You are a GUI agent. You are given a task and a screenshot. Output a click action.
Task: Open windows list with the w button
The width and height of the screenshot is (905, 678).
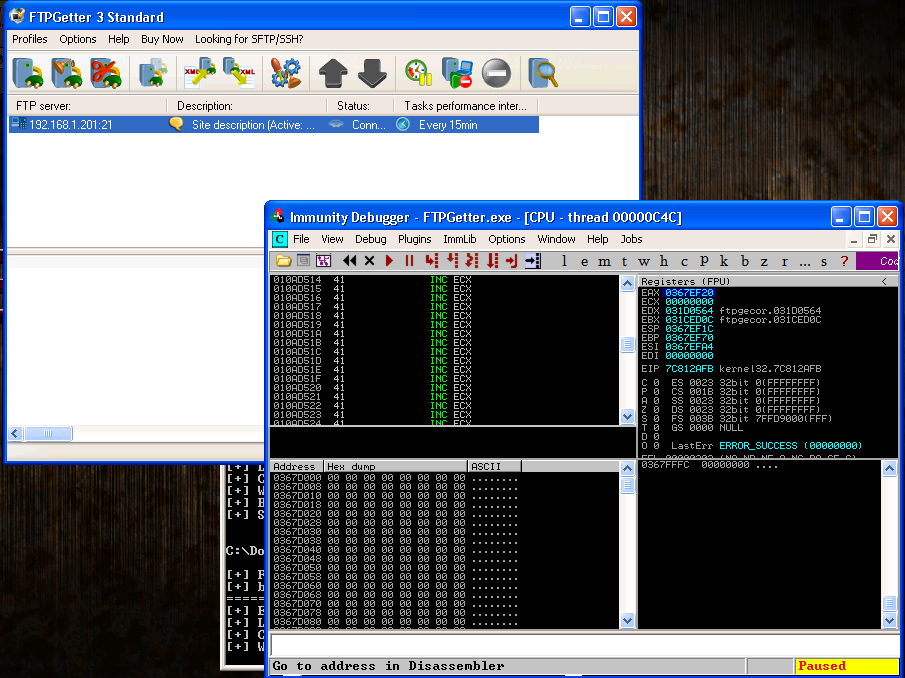click(x=644, y=261)
